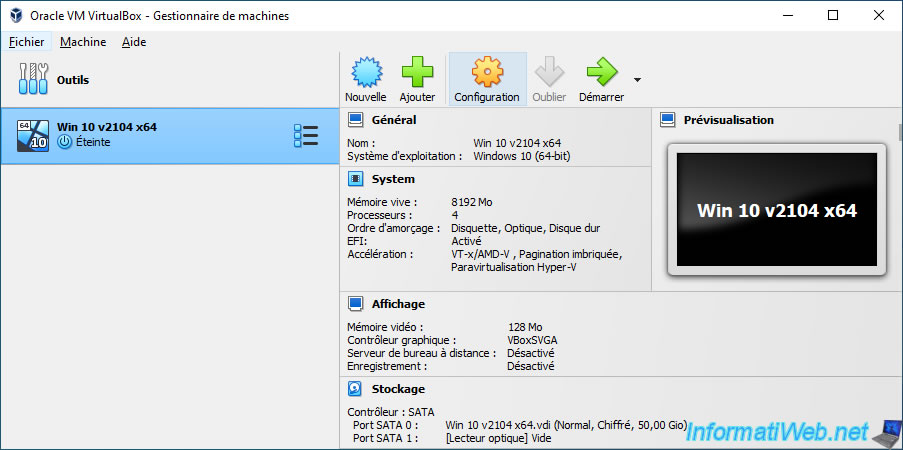Click the Nouvelle (new VM) toolbar icon
903x450 pixels.
pyautogui.click(x=366, y=72)
